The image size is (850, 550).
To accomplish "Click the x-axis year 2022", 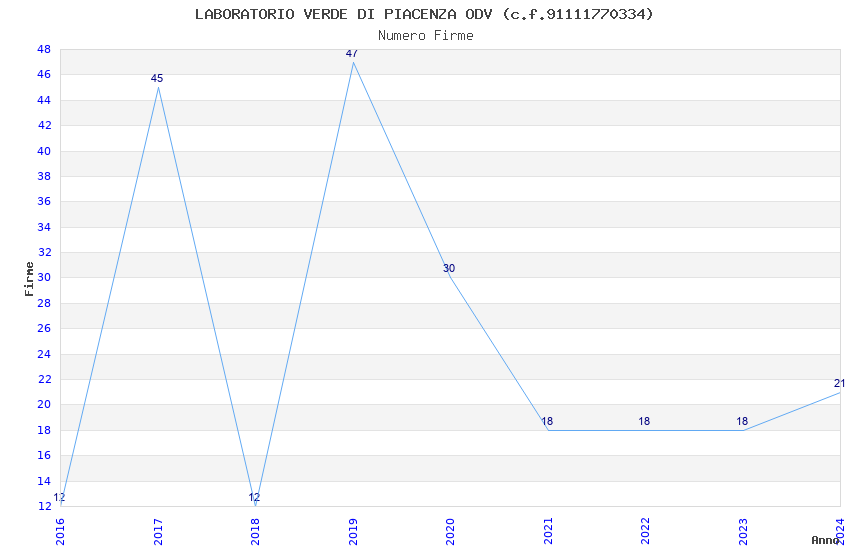I will coord(645,532).
